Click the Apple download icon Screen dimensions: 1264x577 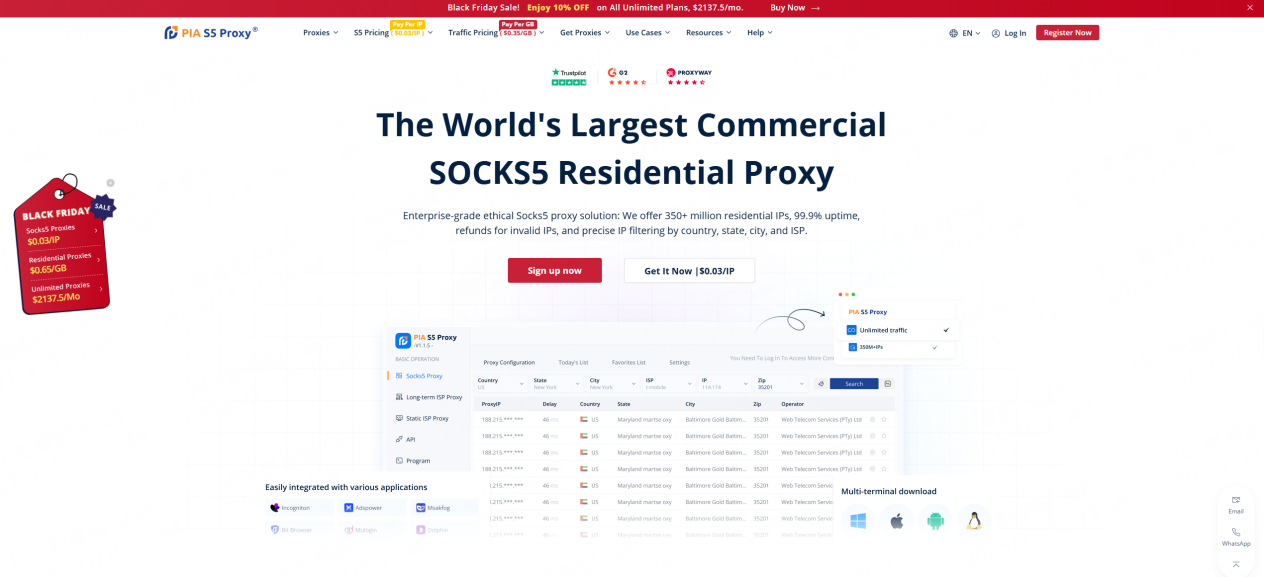coord(896,520)
